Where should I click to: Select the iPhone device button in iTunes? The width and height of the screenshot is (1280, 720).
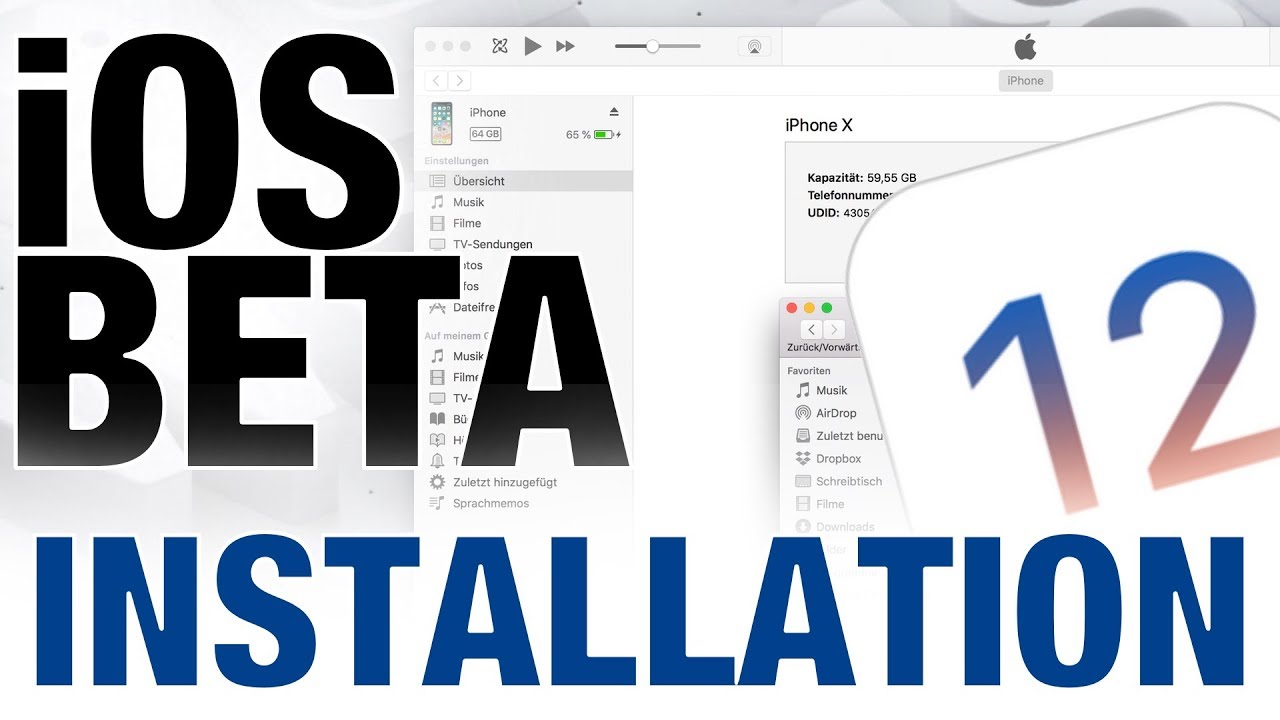(x=1025, y=81)
